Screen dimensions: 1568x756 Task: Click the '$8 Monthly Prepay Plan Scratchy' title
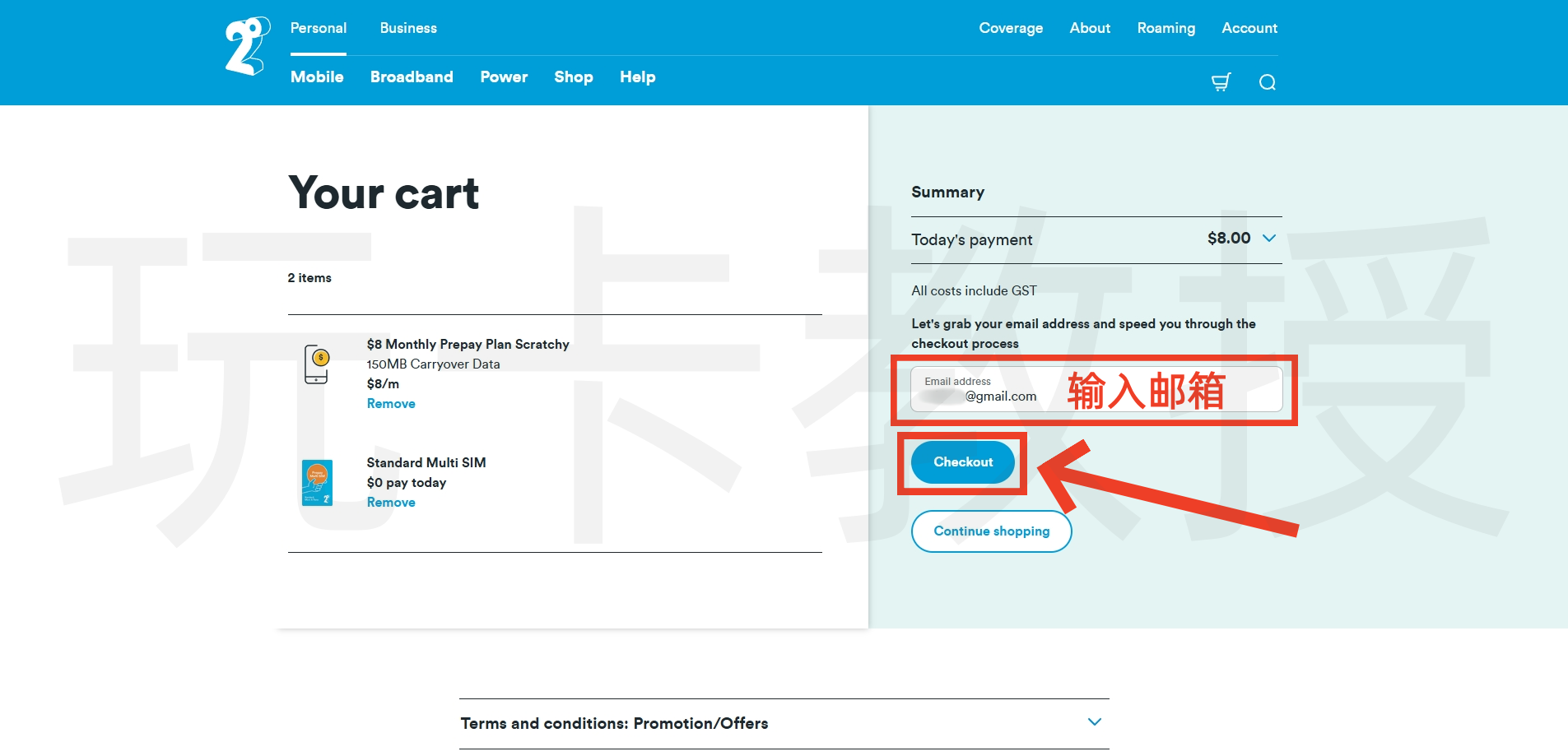click(x=468, y=345)
